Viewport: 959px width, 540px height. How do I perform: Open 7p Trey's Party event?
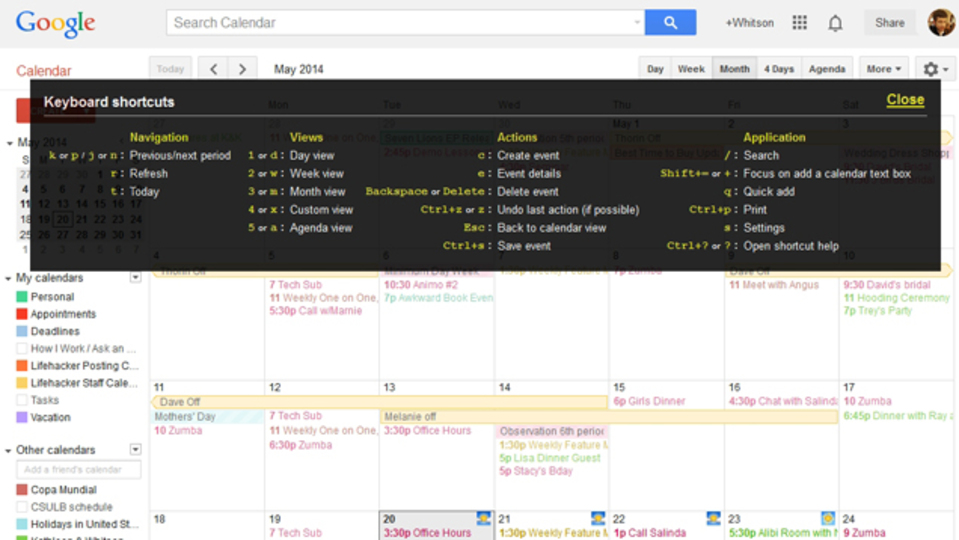877,311
